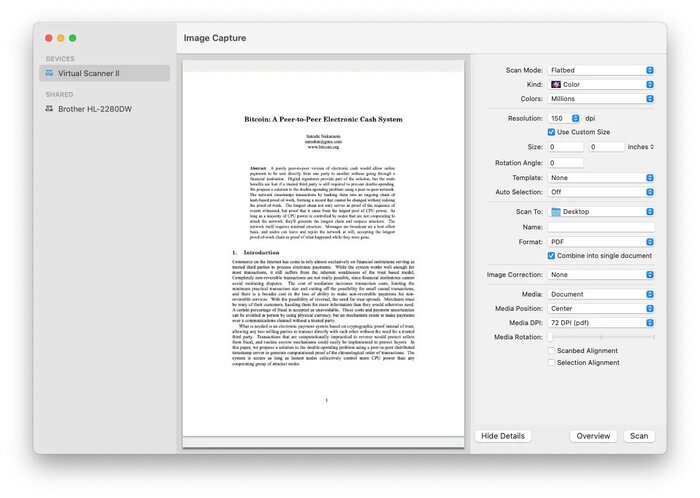
Task: Click the Brother HL-2280DW printer icon
Action: click(x=50, y=108)
